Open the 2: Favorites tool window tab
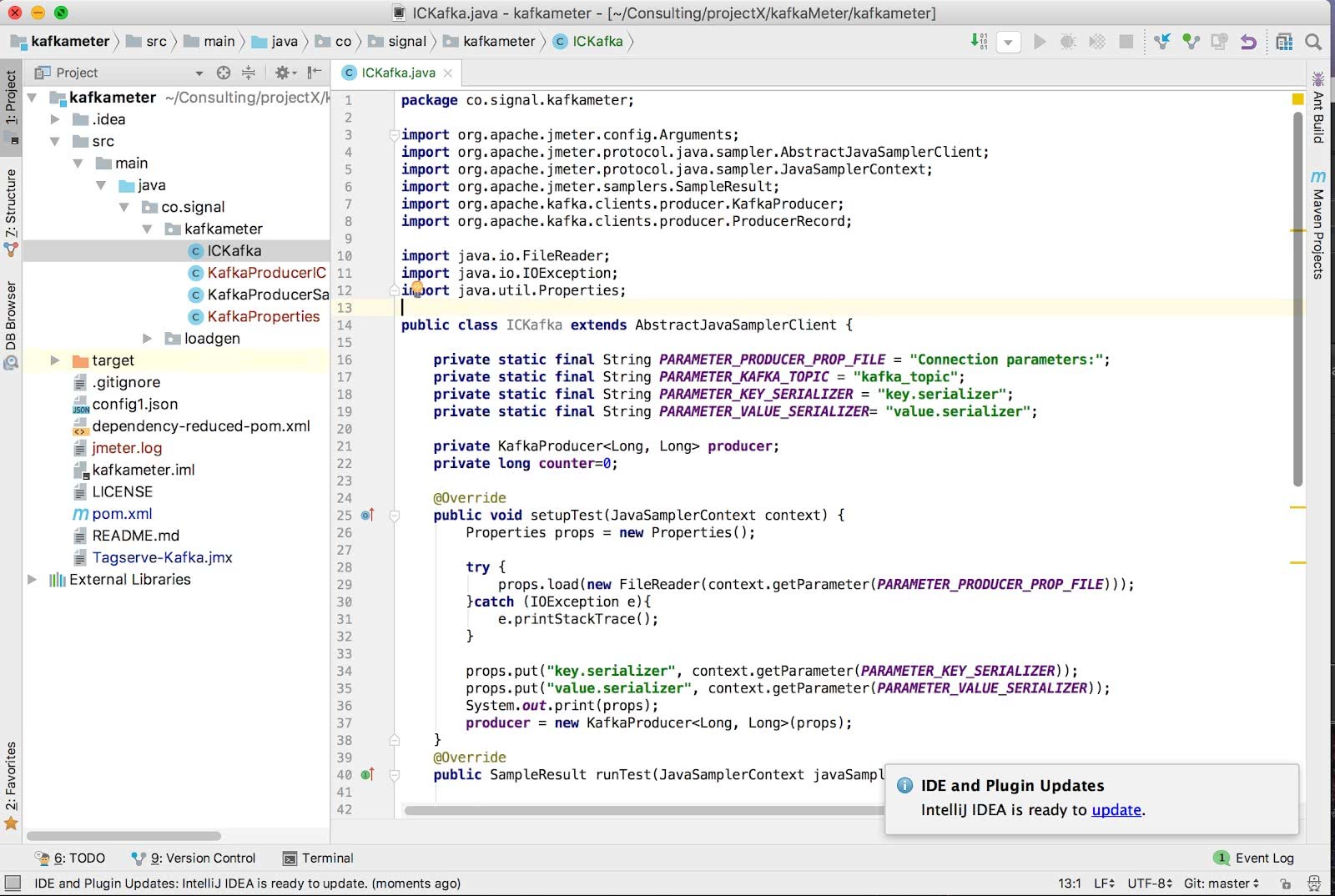This screenshot has height=896, width=1335. pos(11,784)
